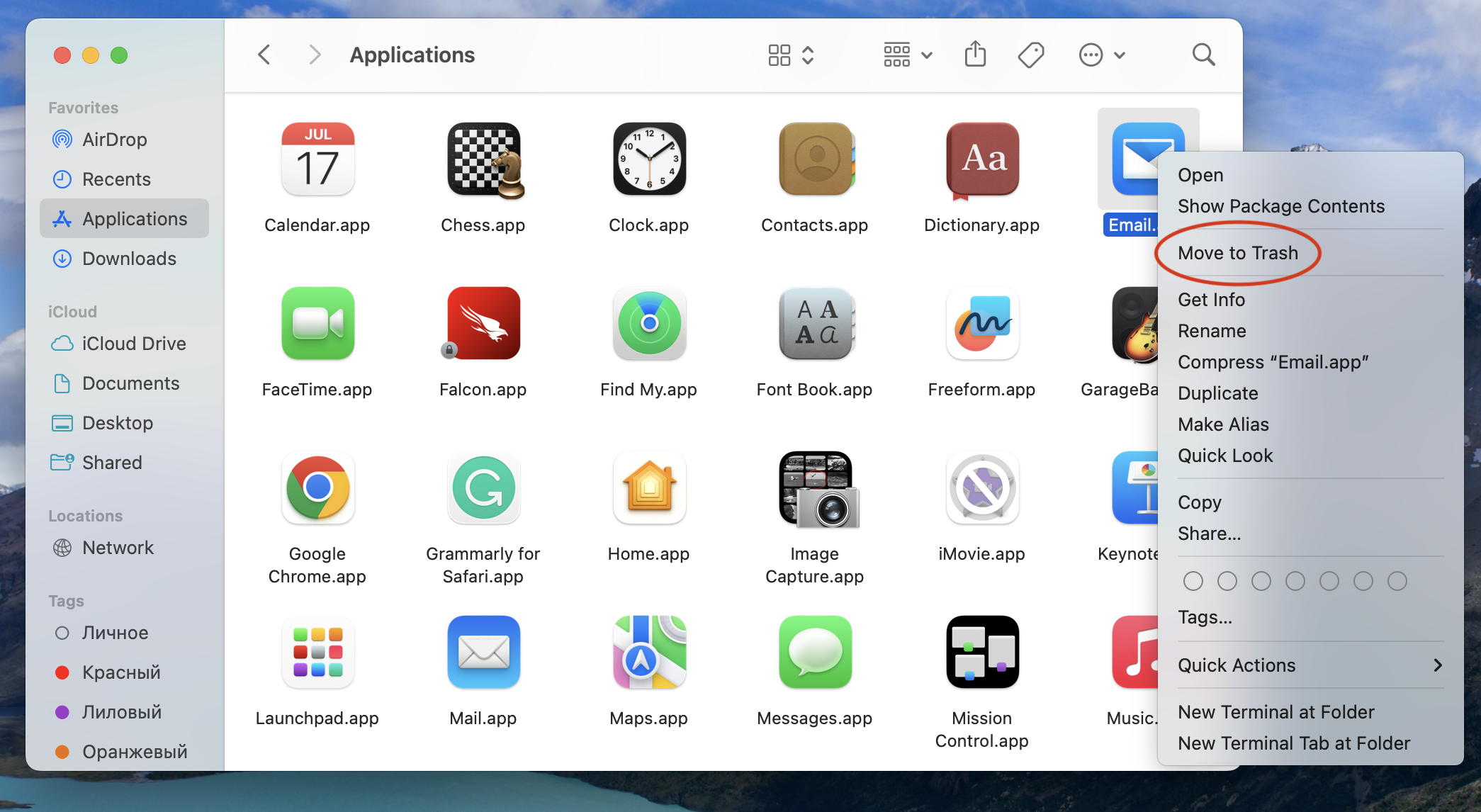
Task: Choose Open from context menu
Action: 1310,175
